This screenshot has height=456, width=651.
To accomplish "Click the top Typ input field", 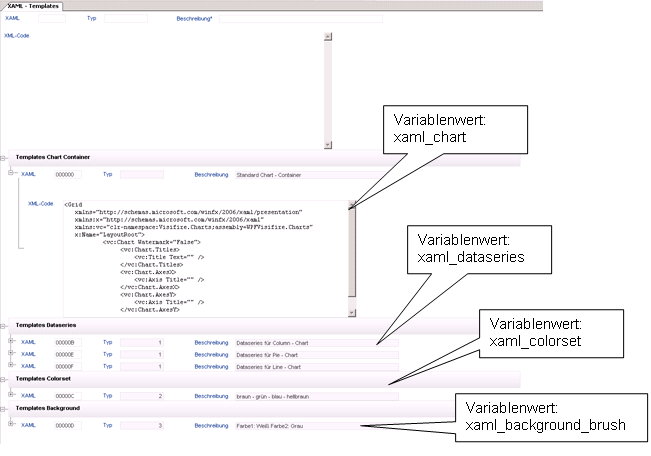I will click(126, 18).
